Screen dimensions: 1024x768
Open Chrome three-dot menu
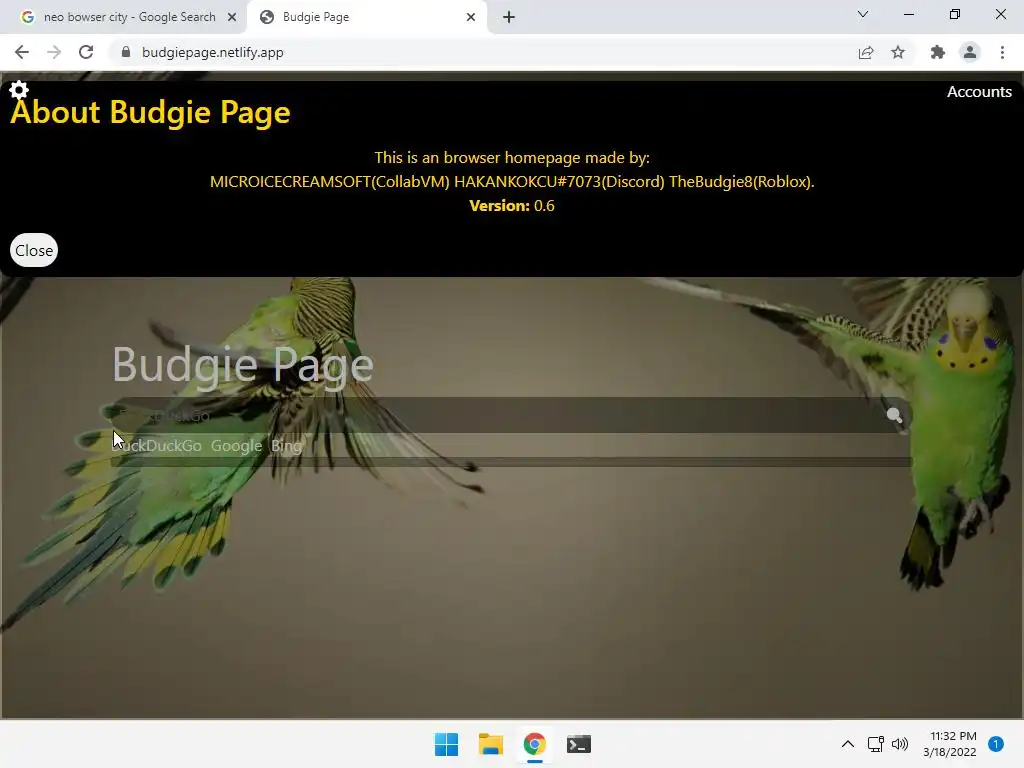click(x=1002, y=52)
